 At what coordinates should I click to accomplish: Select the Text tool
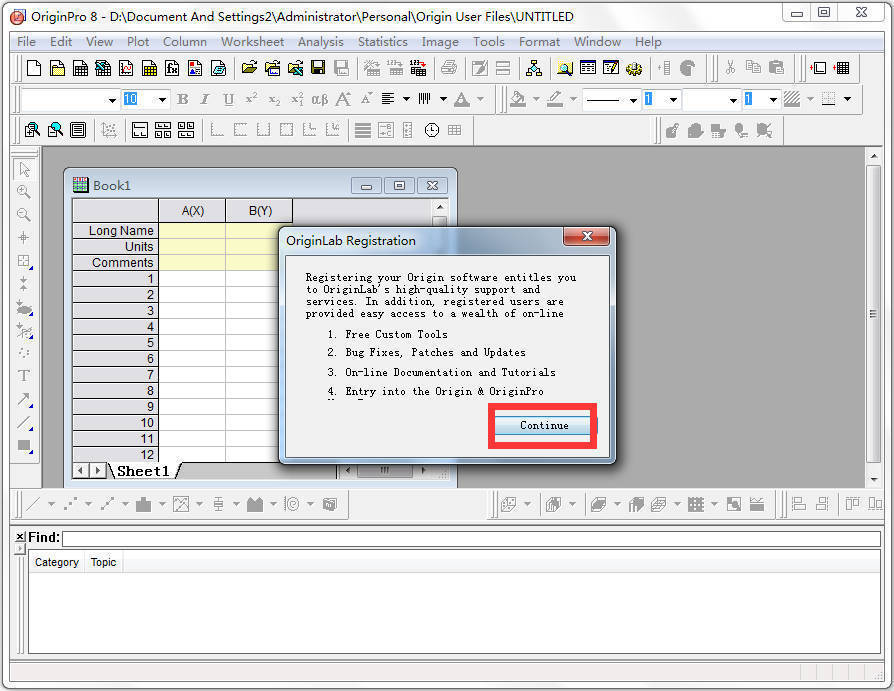[24, 376]
